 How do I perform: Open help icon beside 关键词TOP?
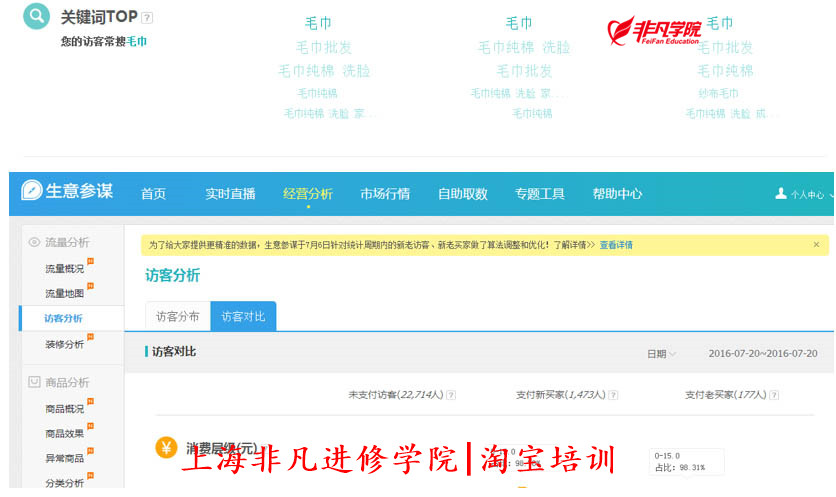(x=147, y=18)
